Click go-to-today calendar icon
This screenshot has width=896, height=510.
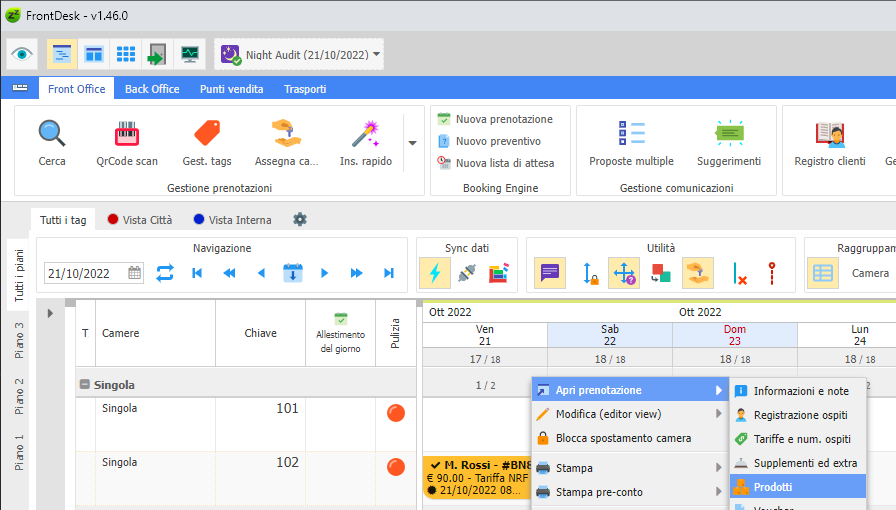[293, 273]
